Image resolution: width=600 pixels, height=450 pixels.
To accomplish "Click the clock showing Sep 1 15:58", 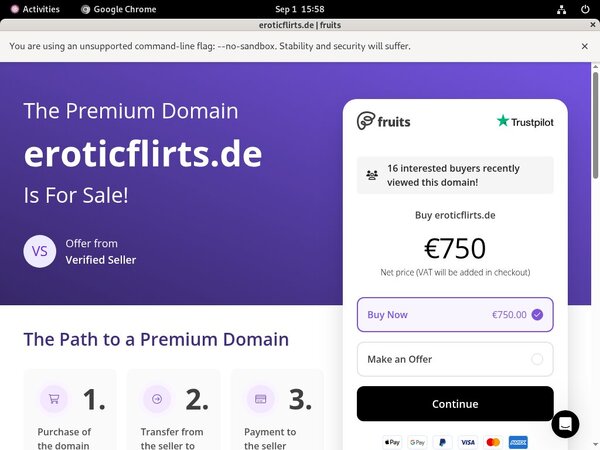I will point(299,9).
